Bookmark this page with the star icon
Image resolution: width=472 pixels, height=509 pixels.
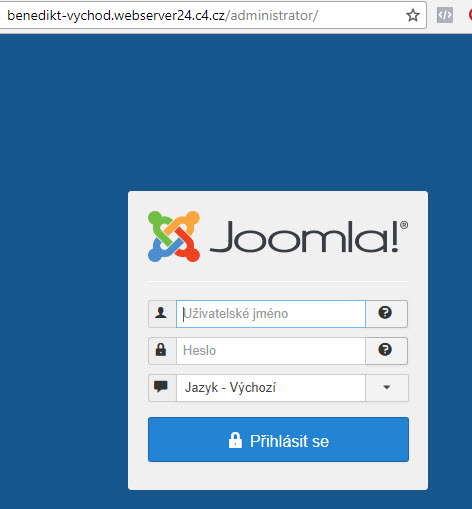(413, 15)
